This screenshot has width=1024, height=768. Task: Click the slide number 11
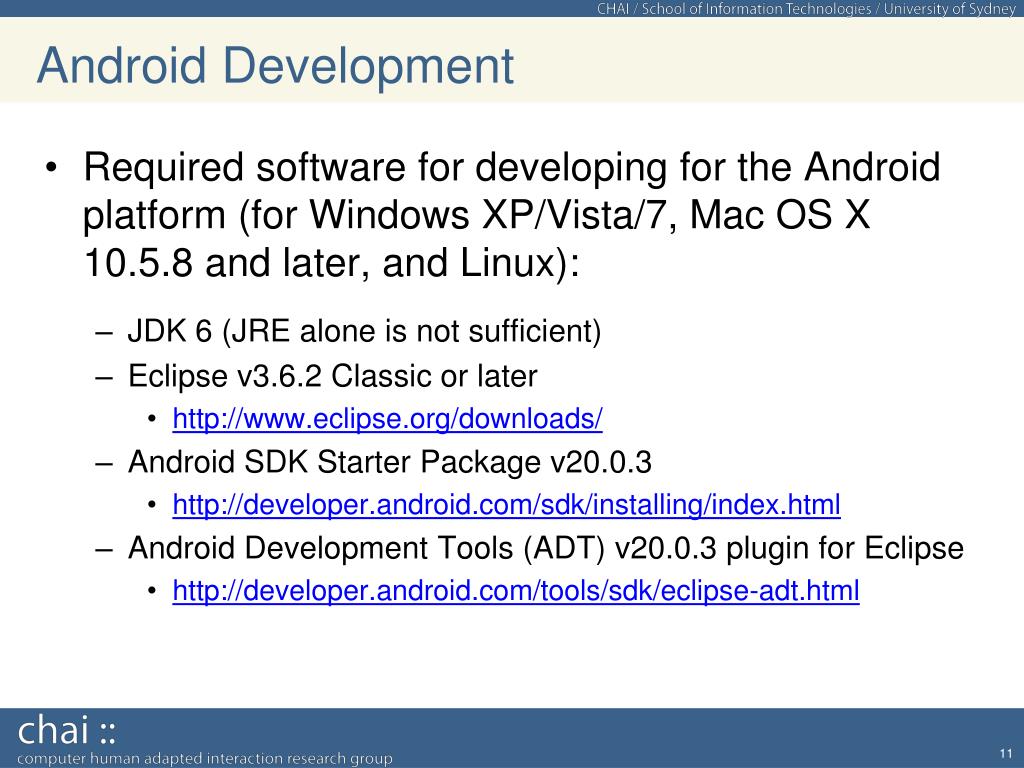[1006, 754]
